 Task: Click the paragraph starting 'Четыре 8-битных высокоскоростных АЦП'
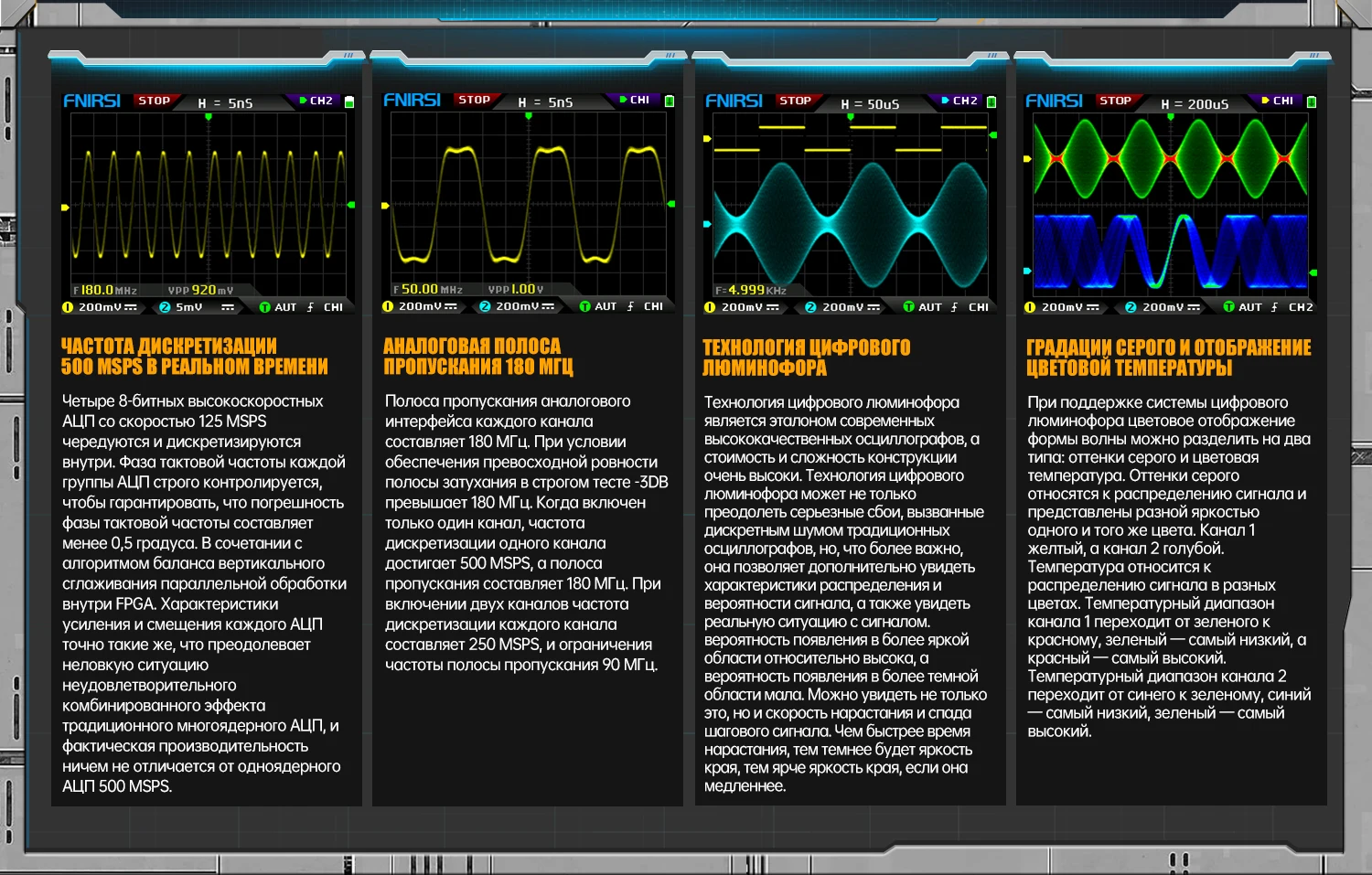[205, 593]
